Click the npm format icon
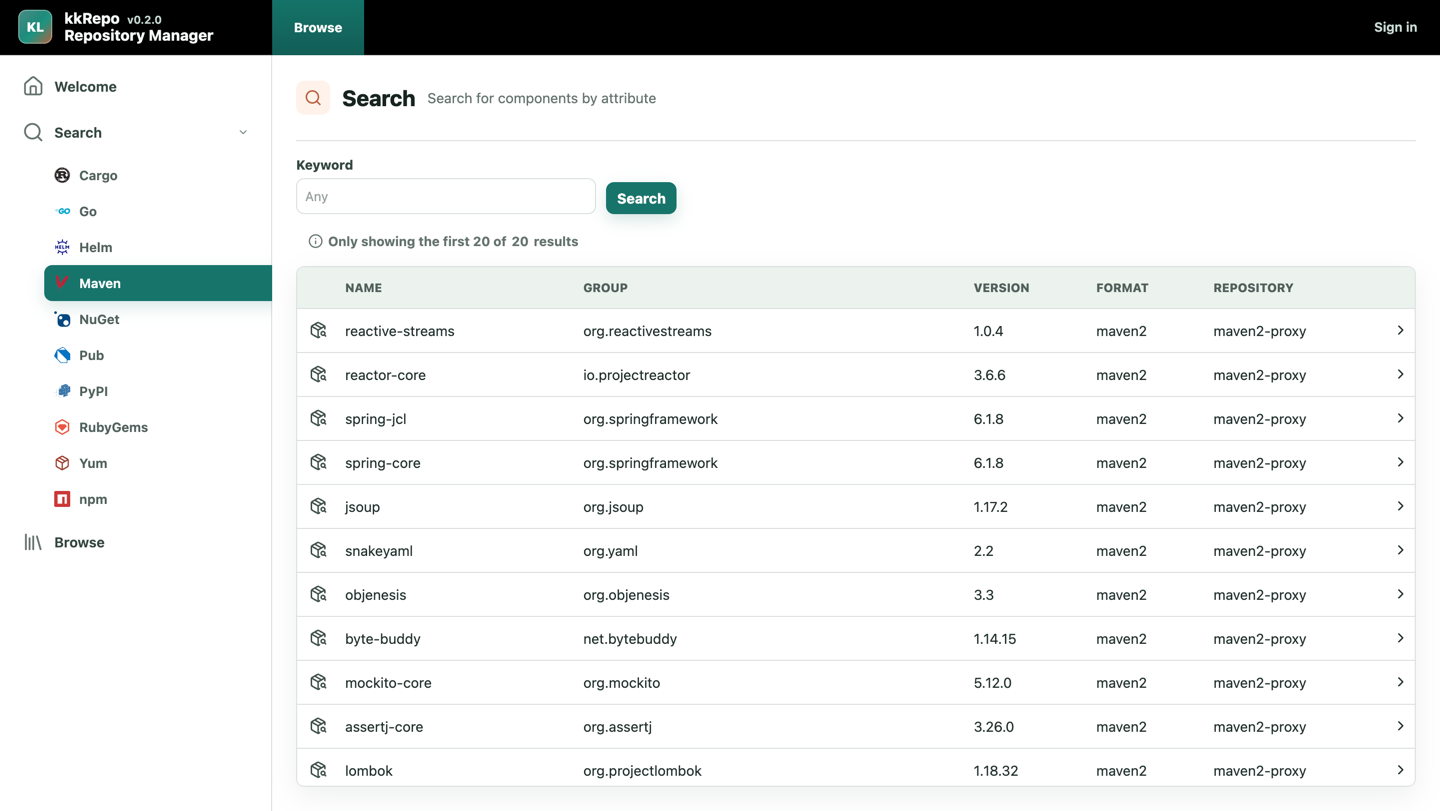 [62, 499]
